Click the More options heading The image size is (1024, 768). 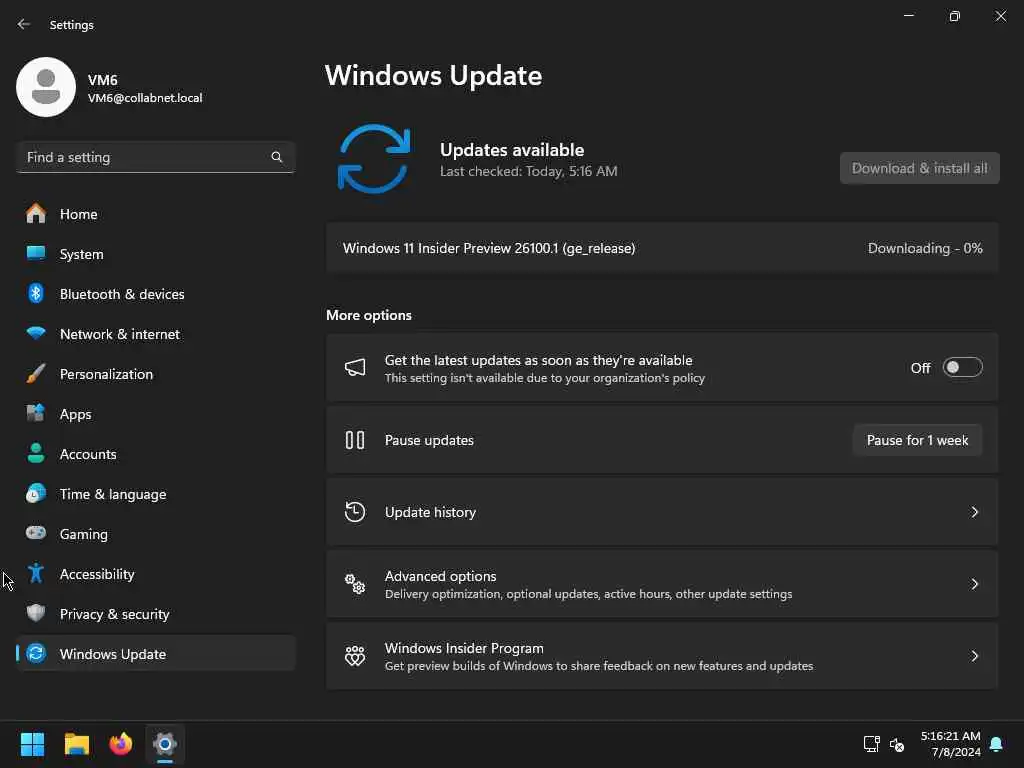click(369, 315)
